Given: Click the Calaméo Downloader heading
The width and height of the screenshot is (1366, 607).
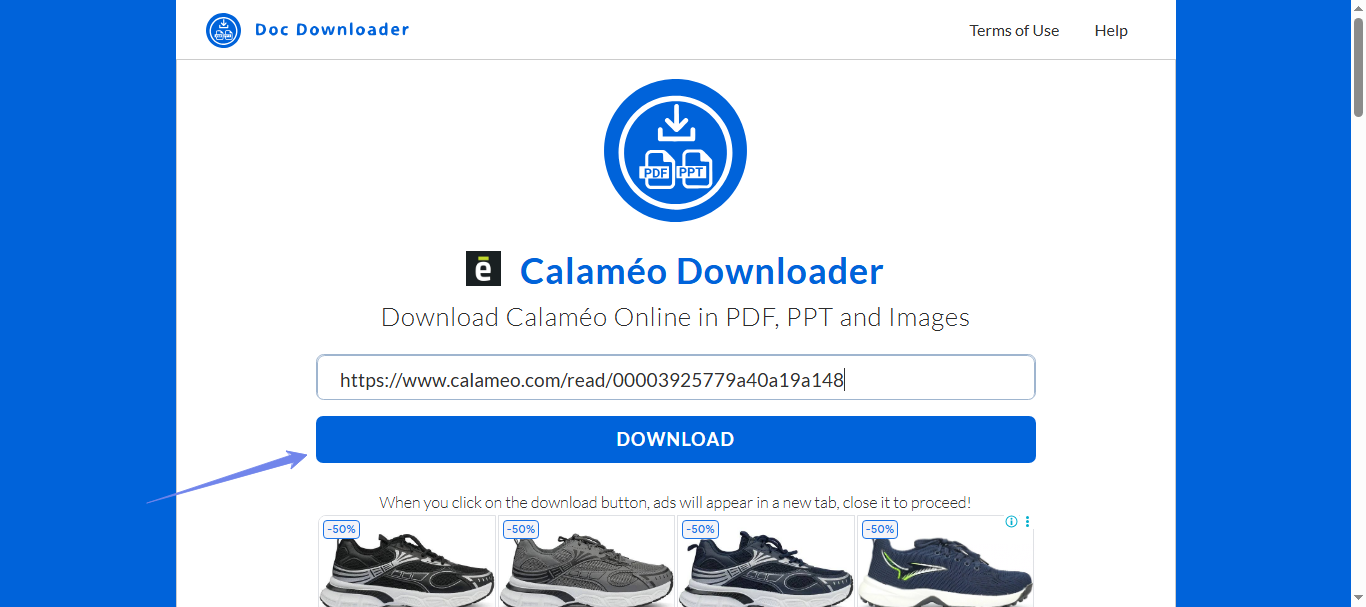Looking at the screenshot, I should (x=701, y=271).
